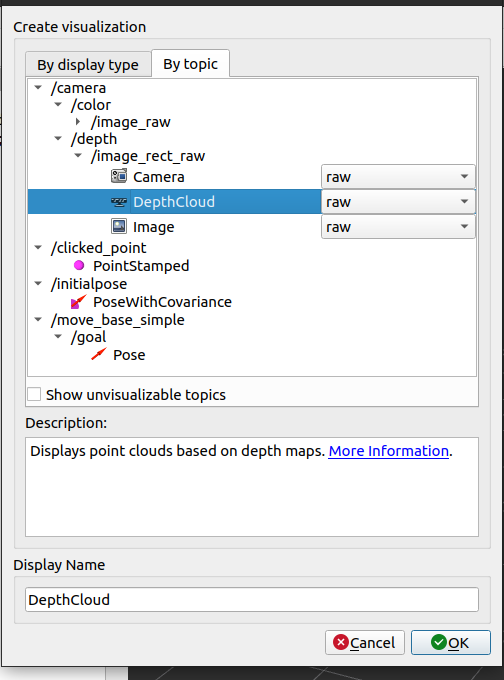Image resolution: width=504 pixels, height=680 pixels.
Task: Click the magenta PointStamped dot icon
Action: click(79, 265)
